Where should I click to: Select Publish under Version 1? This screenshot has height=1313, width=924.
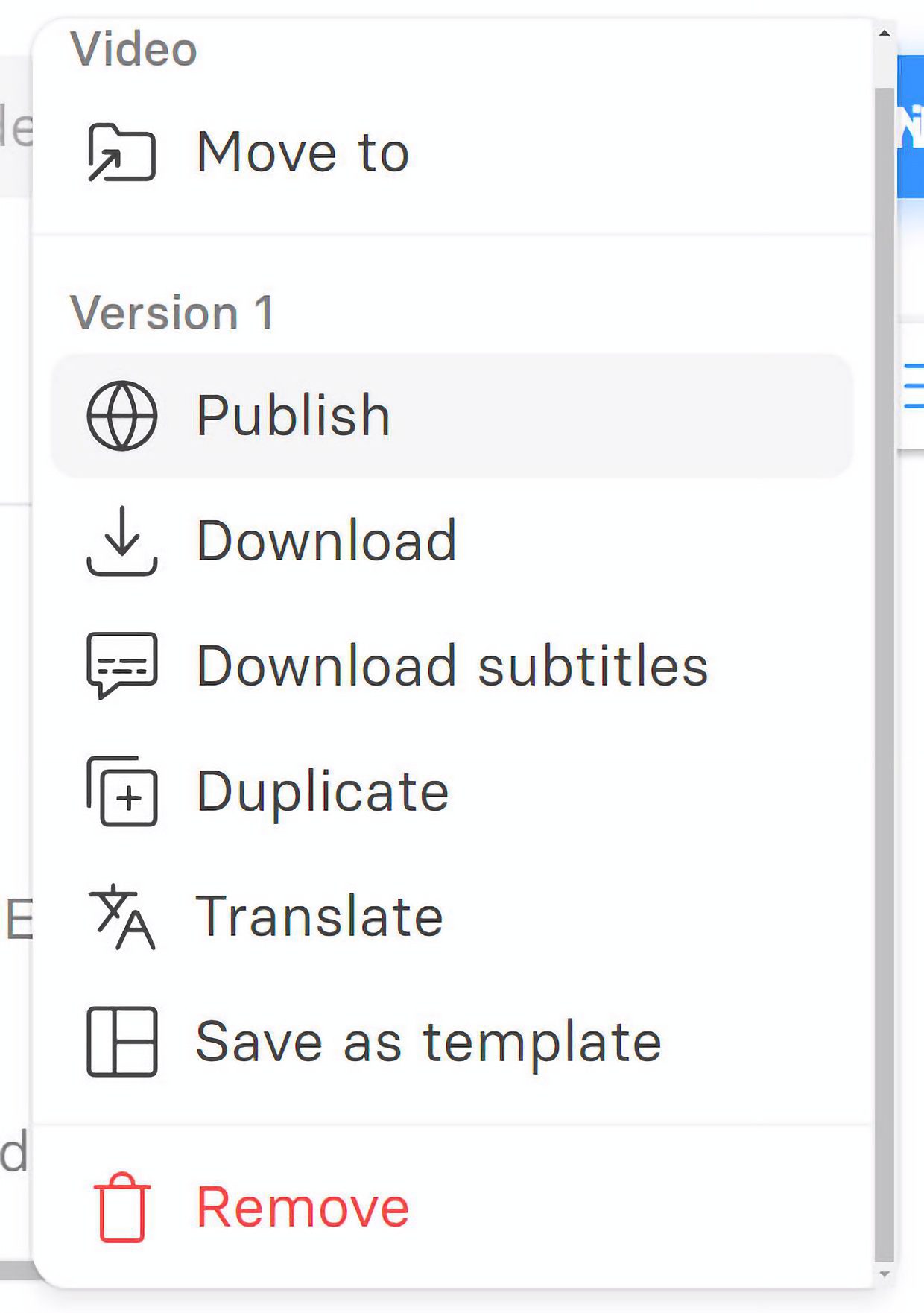click(x=294, y=416)
